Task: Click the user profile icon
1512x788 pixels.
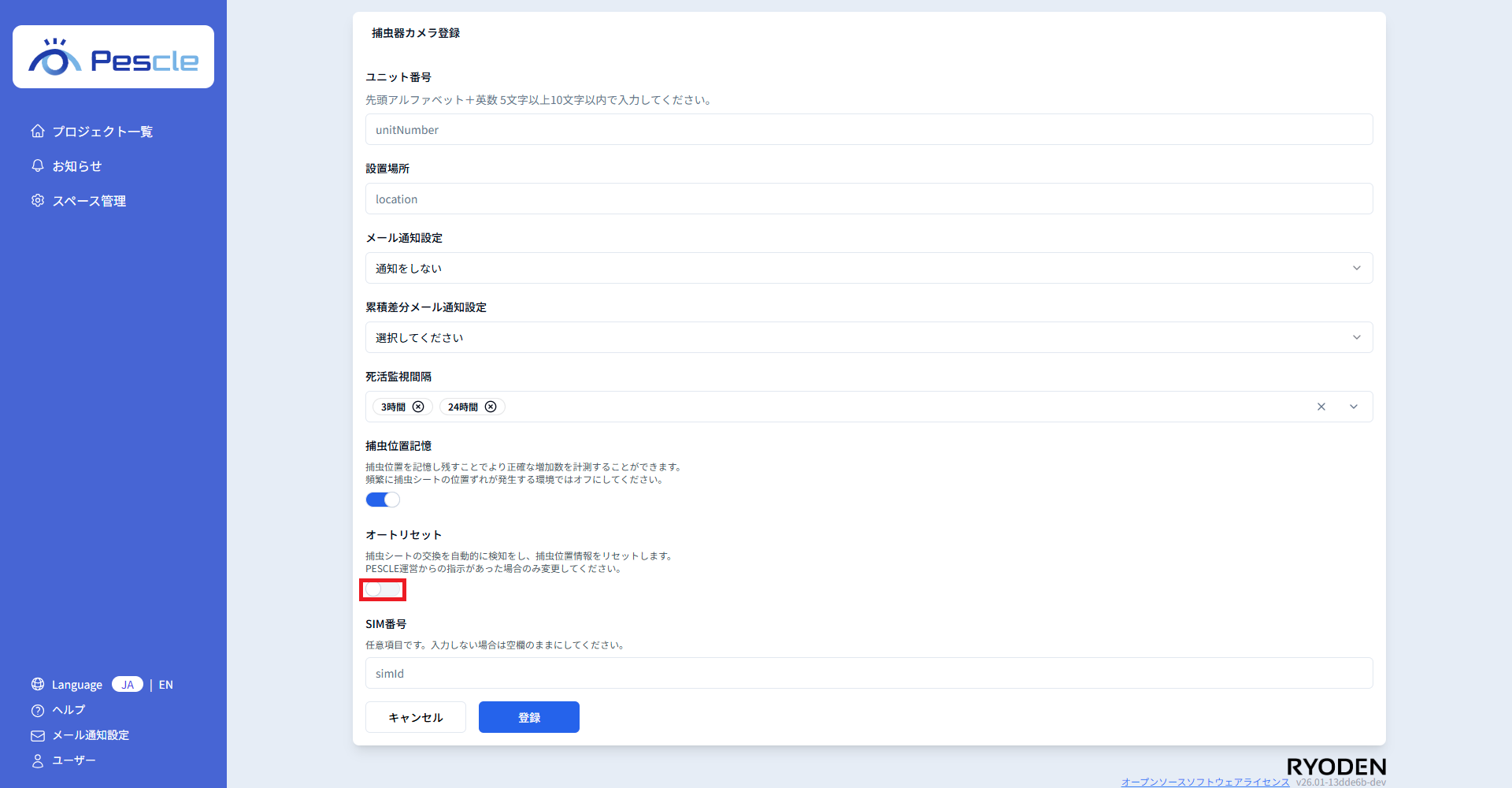Action: (x=38, y=760)
